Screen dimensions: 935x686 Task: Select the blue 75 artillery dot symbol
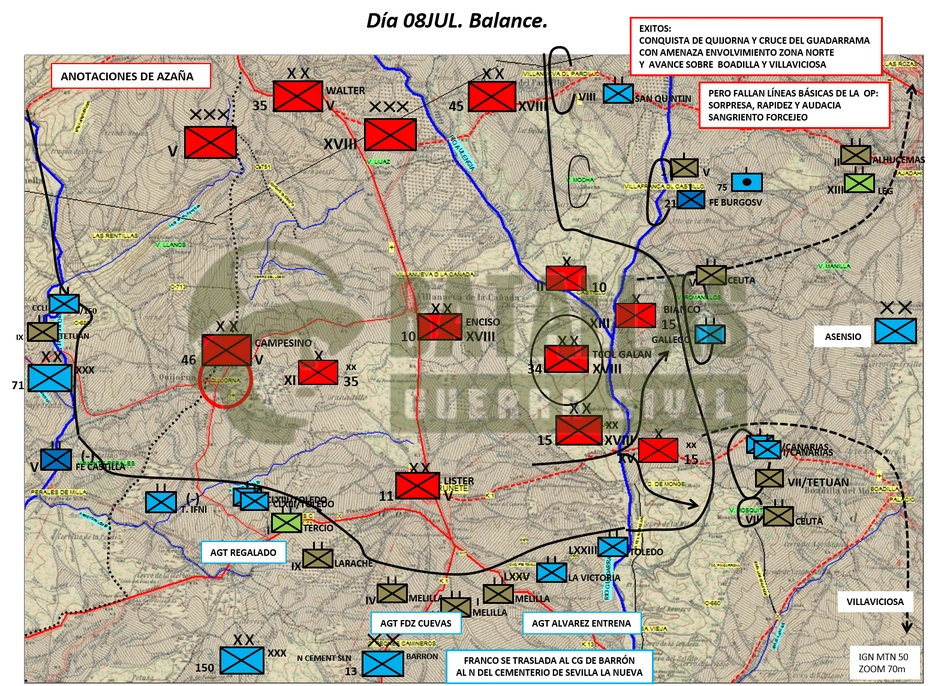pos(747,183)
